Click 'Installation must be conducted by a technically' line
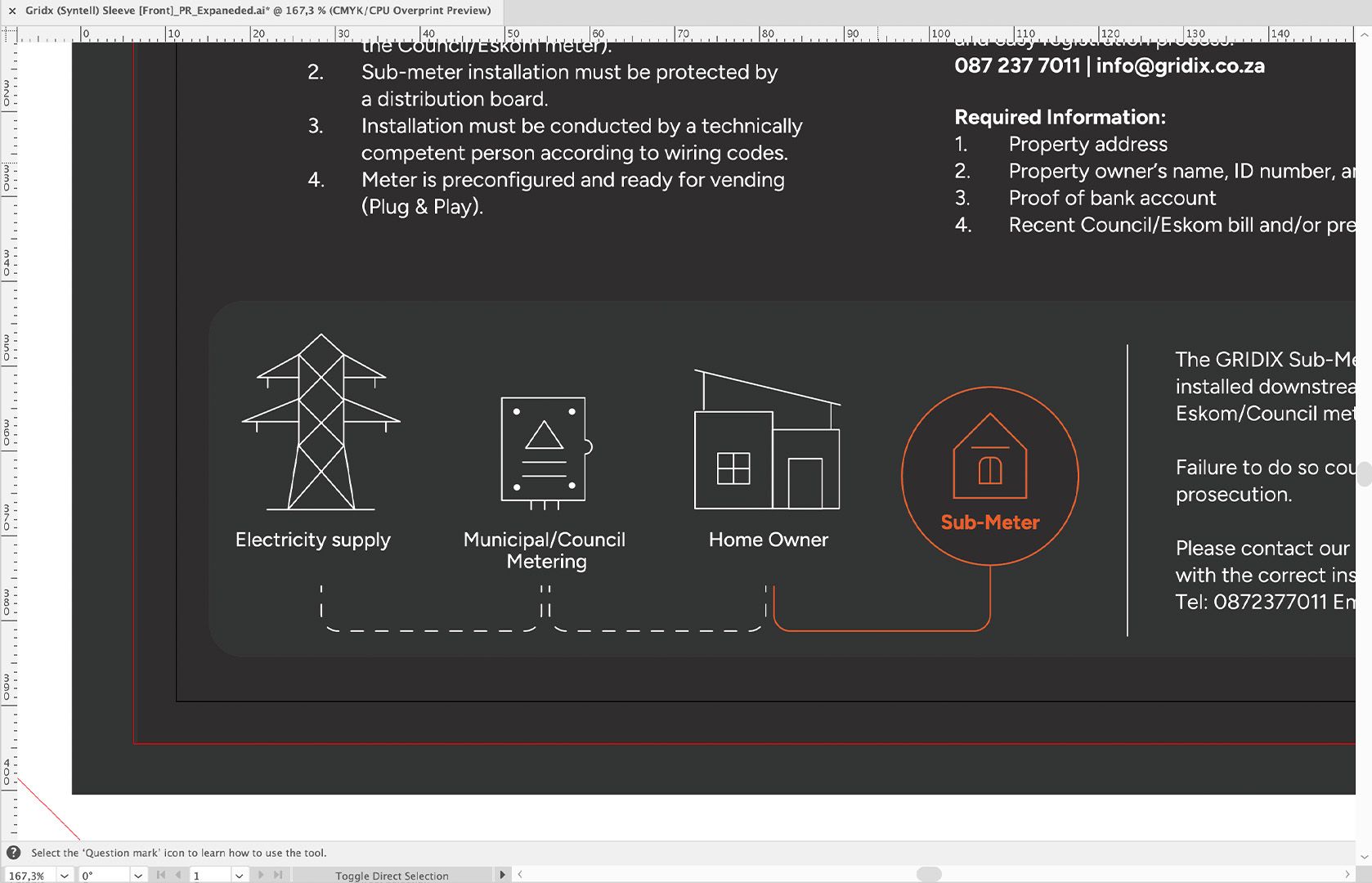Screen dimensions: 1372x883 582,126
